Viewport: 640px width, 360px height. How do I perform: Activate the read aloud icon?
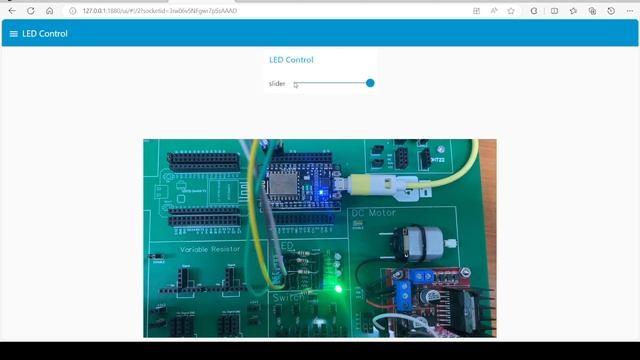[494, 11]
